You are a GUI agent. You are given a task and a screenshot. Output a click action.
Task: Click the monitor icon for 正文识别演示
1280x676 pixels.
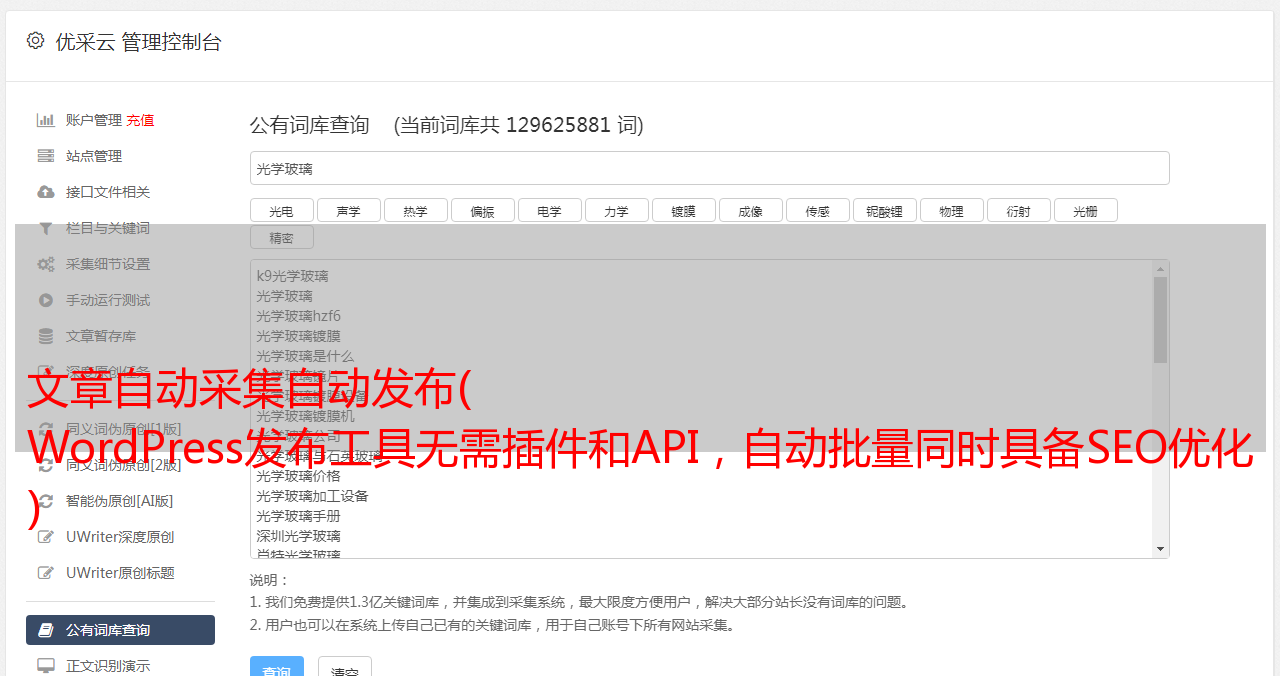[46, 666]
